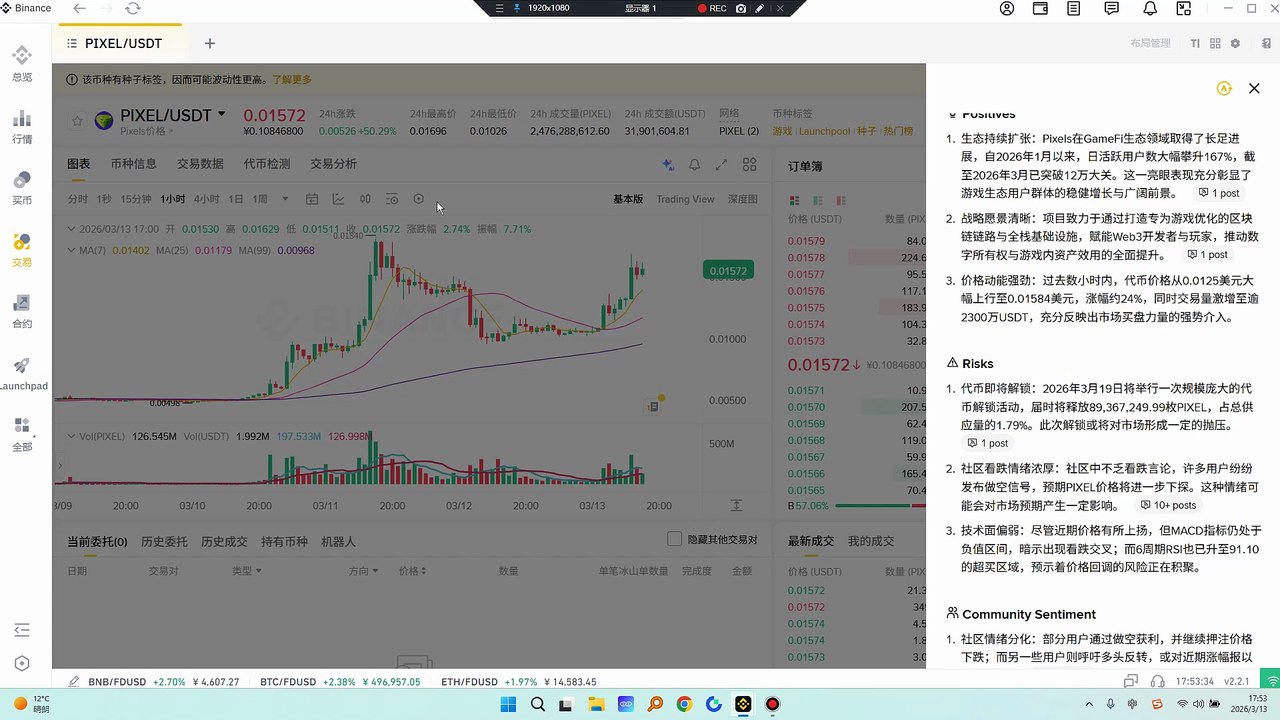Open the 交易数据 tab

coord(200,164)
